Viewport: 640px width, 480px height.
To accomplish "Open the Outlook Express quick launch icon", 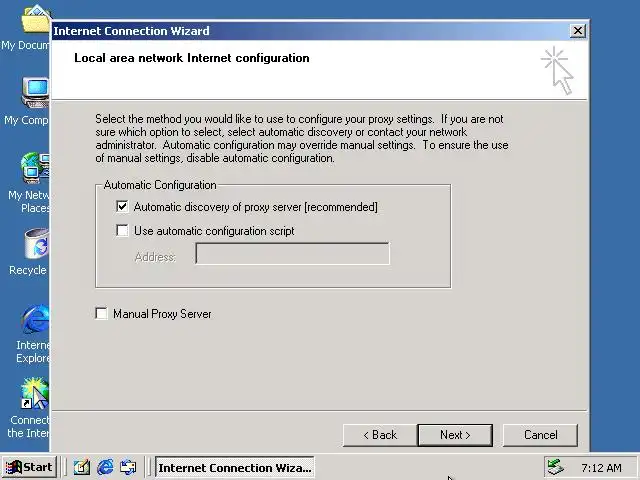I will 128,467.
